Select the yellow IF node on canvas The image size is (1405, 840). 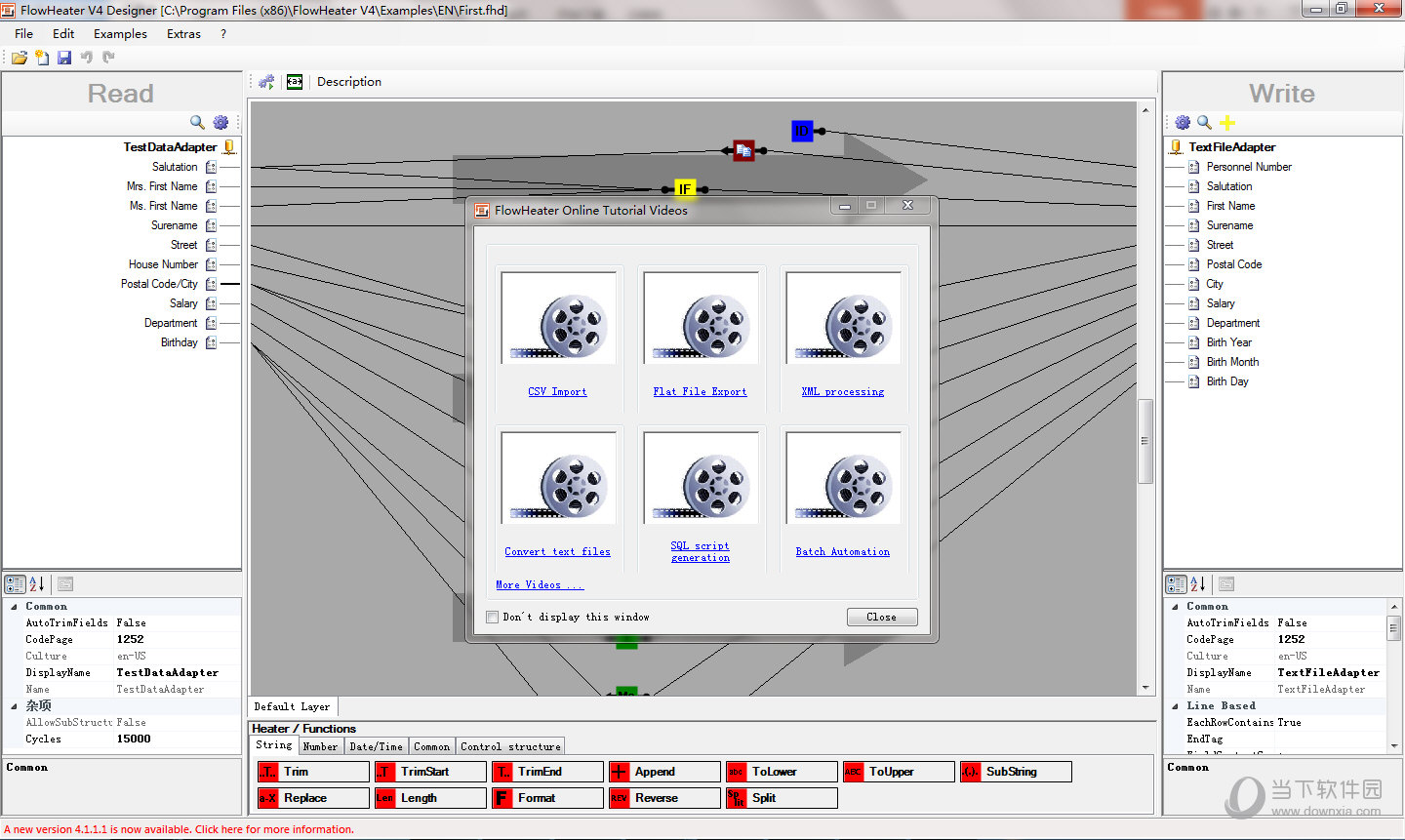click(685, 189)
